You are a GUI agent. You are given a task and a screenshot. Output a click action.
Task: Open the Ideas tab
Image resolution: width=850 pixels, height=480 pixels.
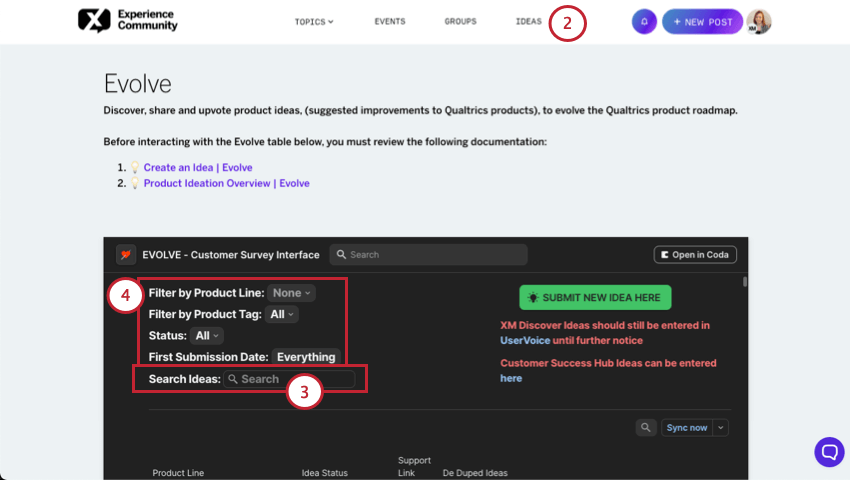click(x=528, y=21)
